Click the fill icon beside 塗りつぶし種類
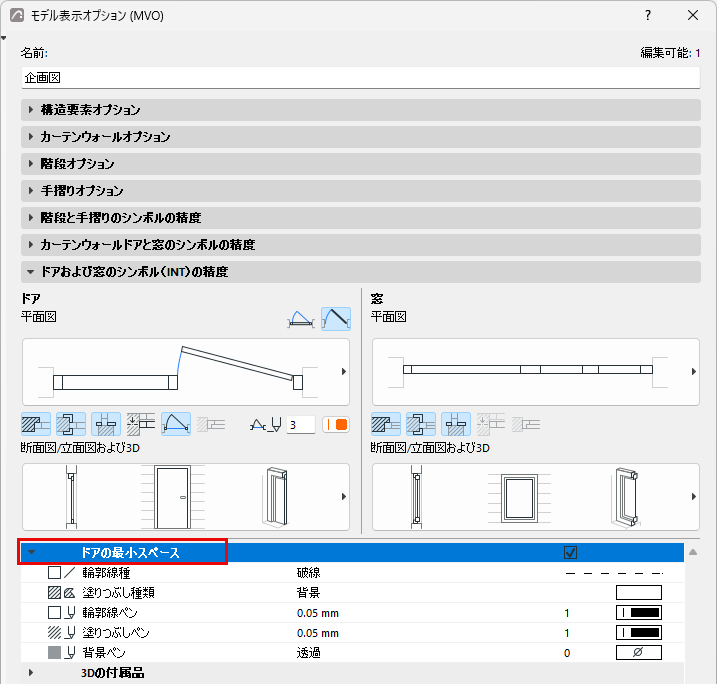This screenshot has height=684, width=717. pyautogui.click(x=70, y=593)
